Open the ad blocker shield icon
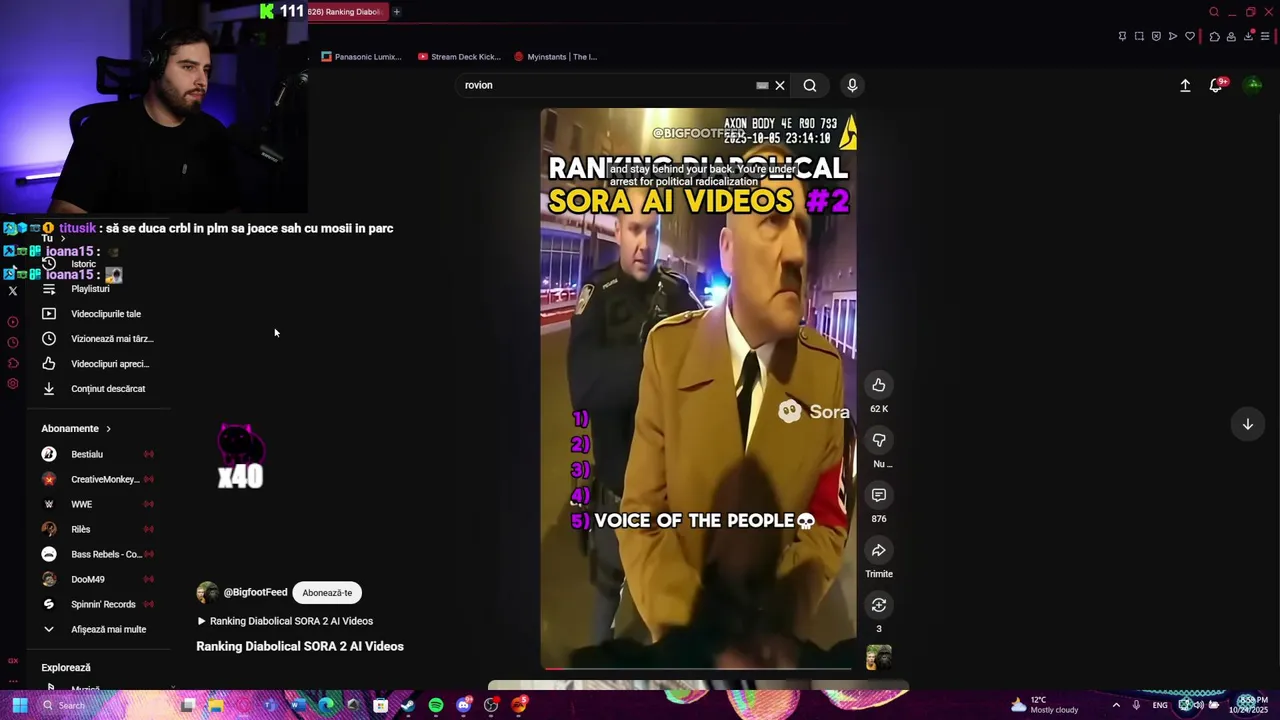 1156,37
